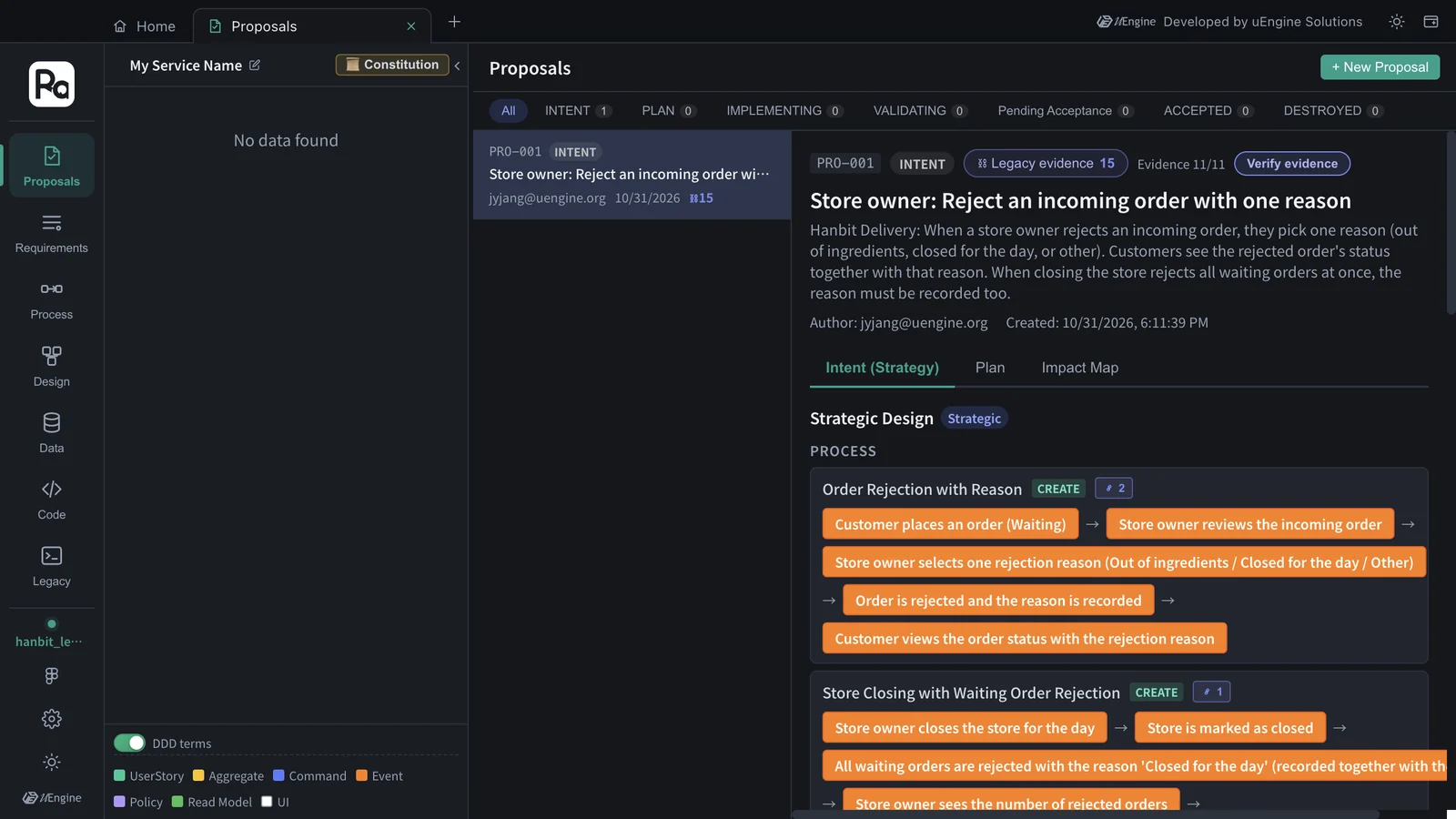
Task: Click the Ra app logo
Action: pyautogui.click(x=52, y=85)
